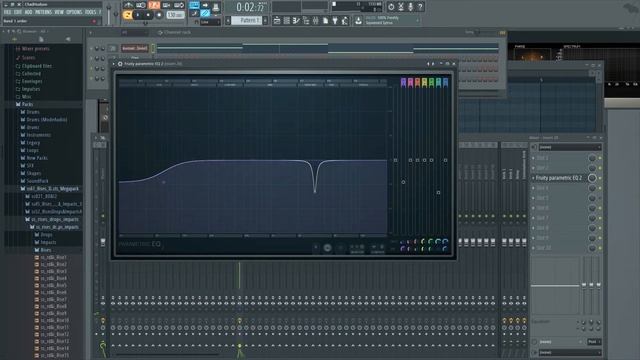Click the tempo display showing 130
Image resolution: width=640 pixels, height=360 pixels.
(175, 15)
